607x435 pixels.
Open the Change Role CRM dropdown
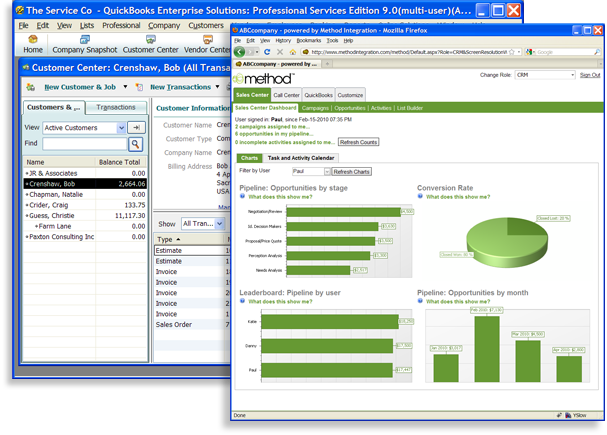(x=573, y=75)
